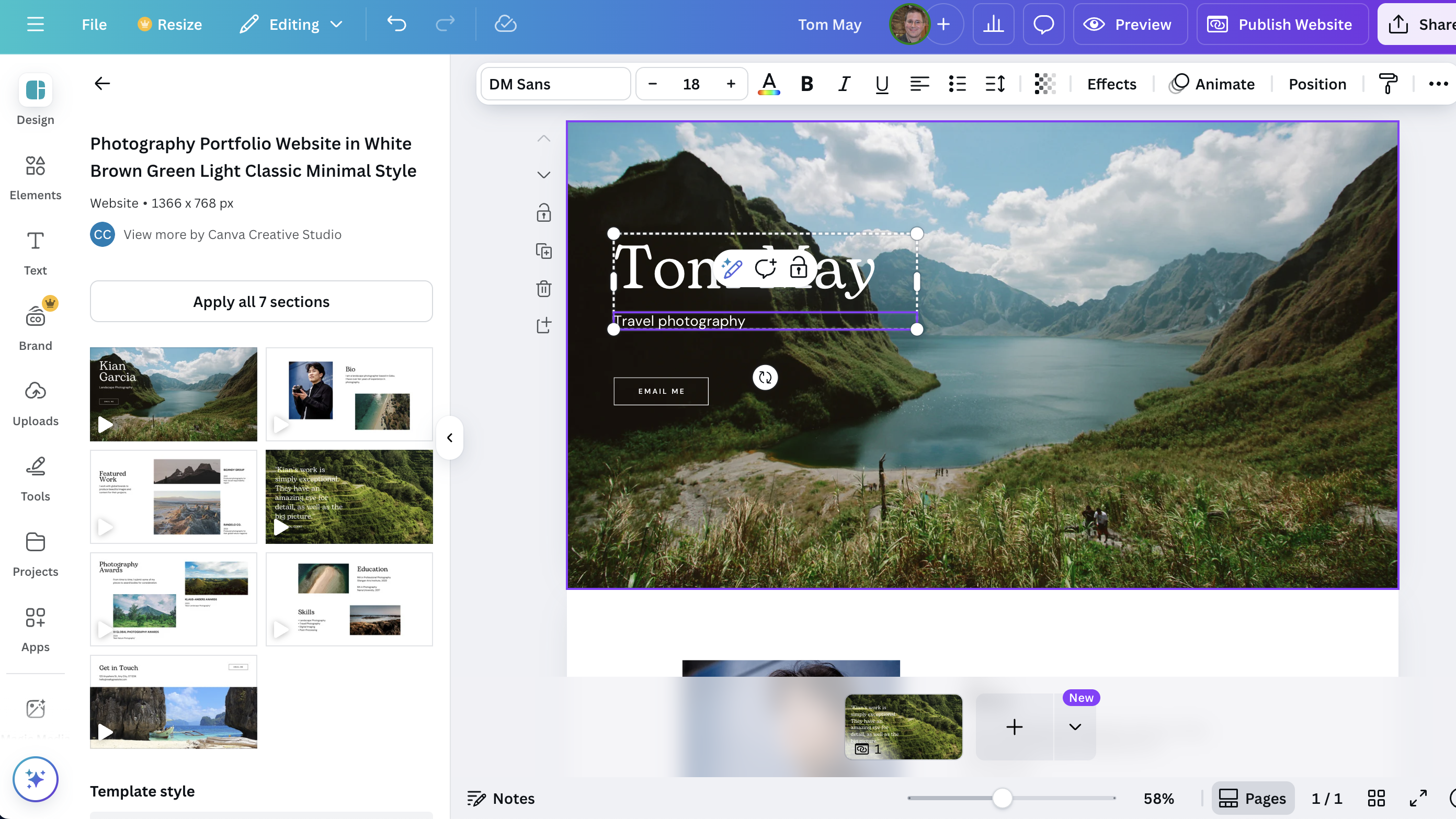Toggle bold formatting
Image resolution: width=1456 pixels, height=819 pixels.
(x=806, y=84)
